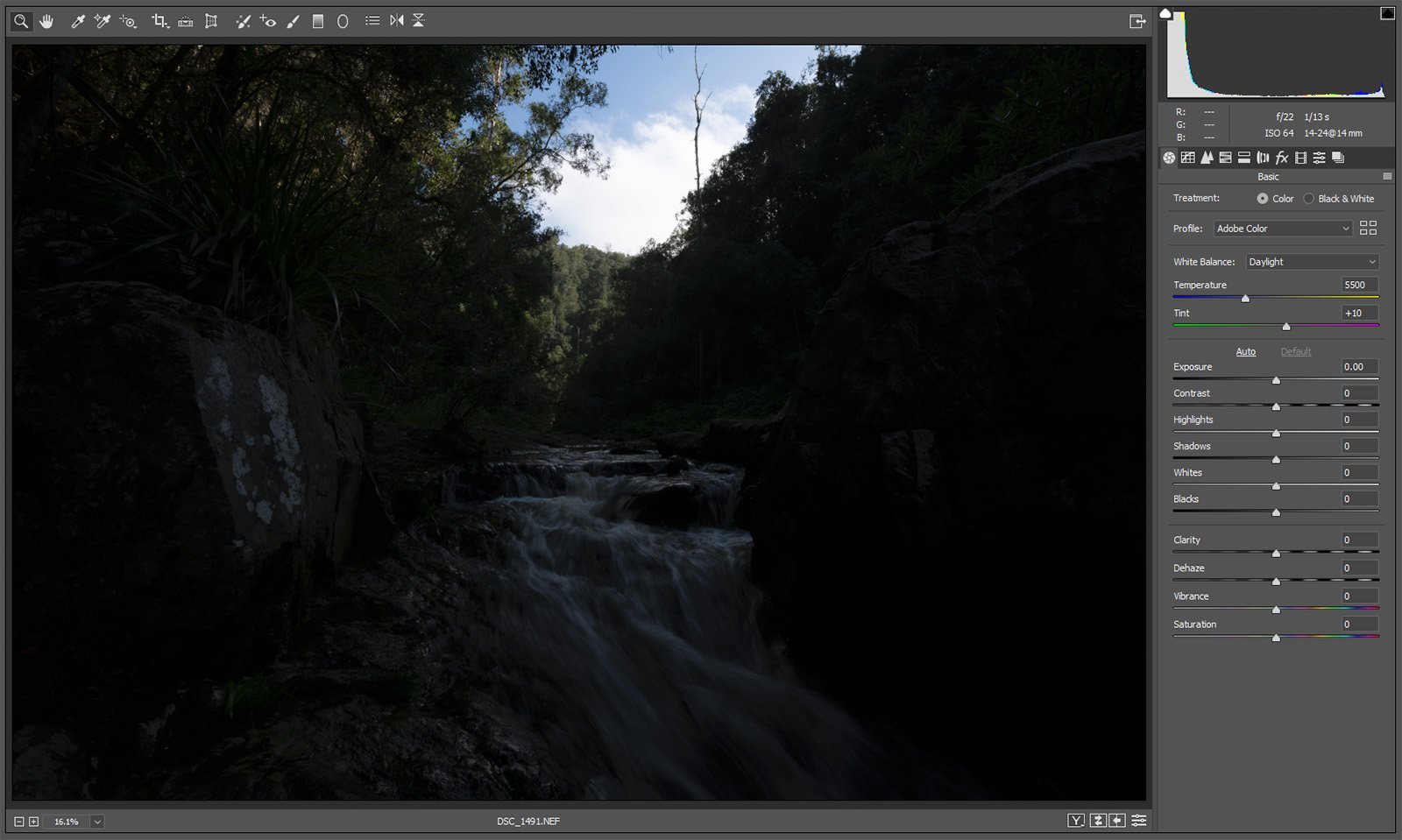Open the Crop tool
The height and width of the screenshot is (840, 1402).
click(158, 21)
